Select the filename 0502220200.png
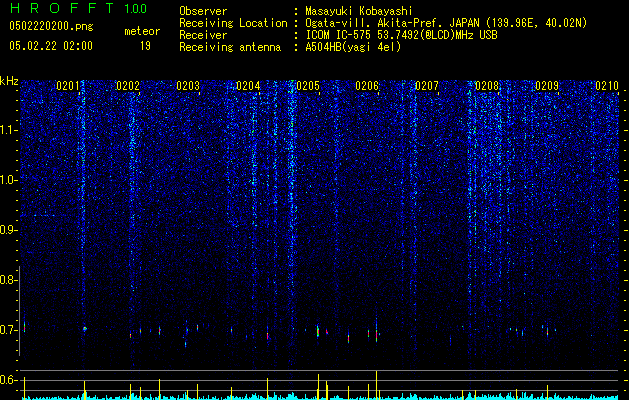 pyautogui.click(x=51, y=27)
